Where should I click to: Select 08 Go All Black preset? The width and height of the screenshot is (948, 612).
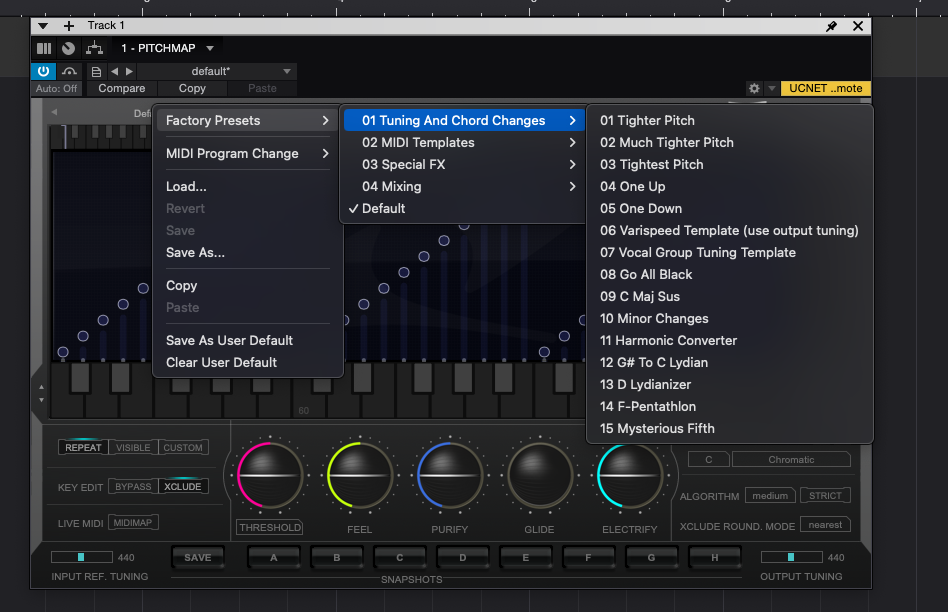click(x=730, y=275)
